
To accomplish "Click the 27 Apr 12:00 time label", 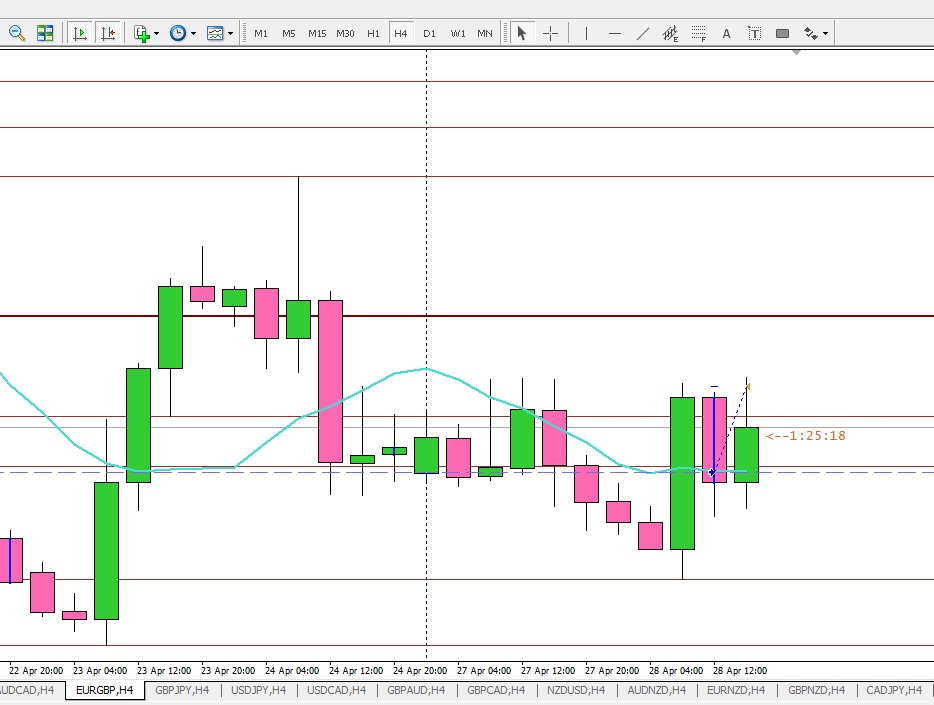I will coord(548,670).
